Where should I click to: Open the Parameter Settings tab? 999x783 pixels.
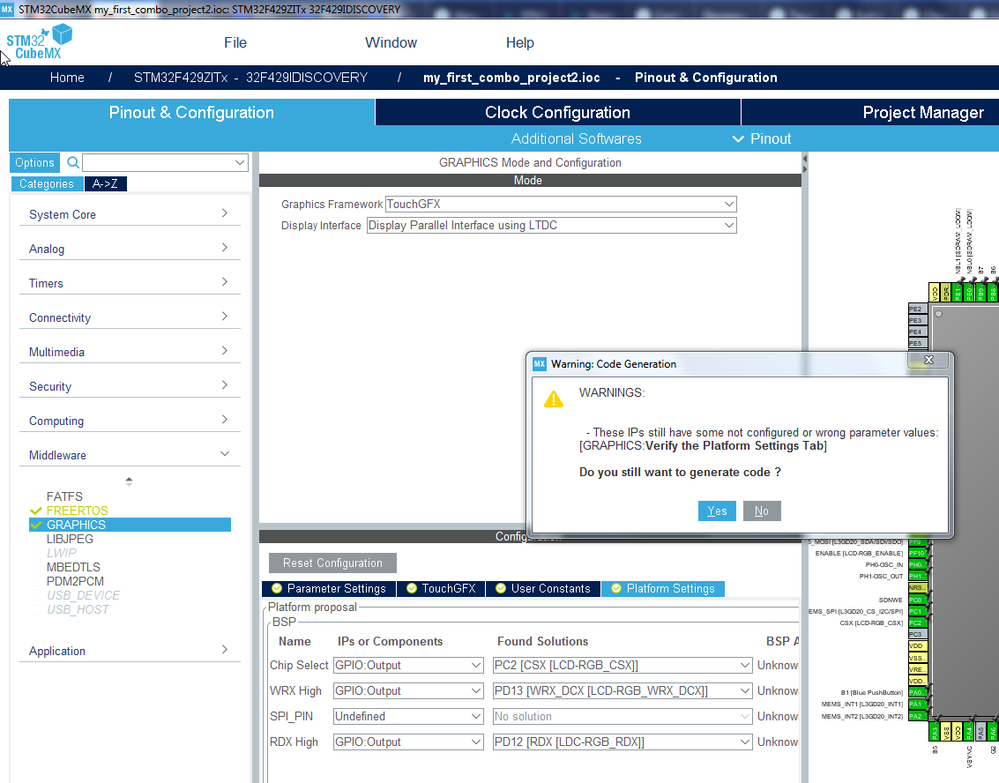point(329,589)
